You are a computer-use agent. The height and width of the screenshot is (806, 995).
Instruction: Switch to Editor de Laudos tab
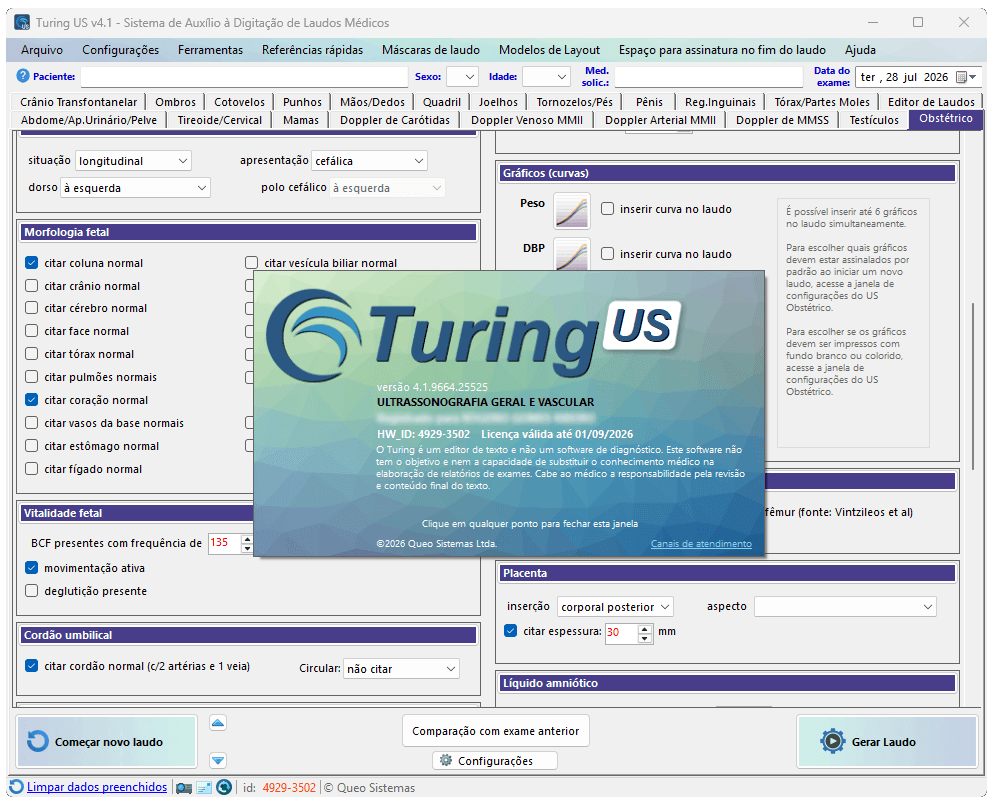[931, 102]
